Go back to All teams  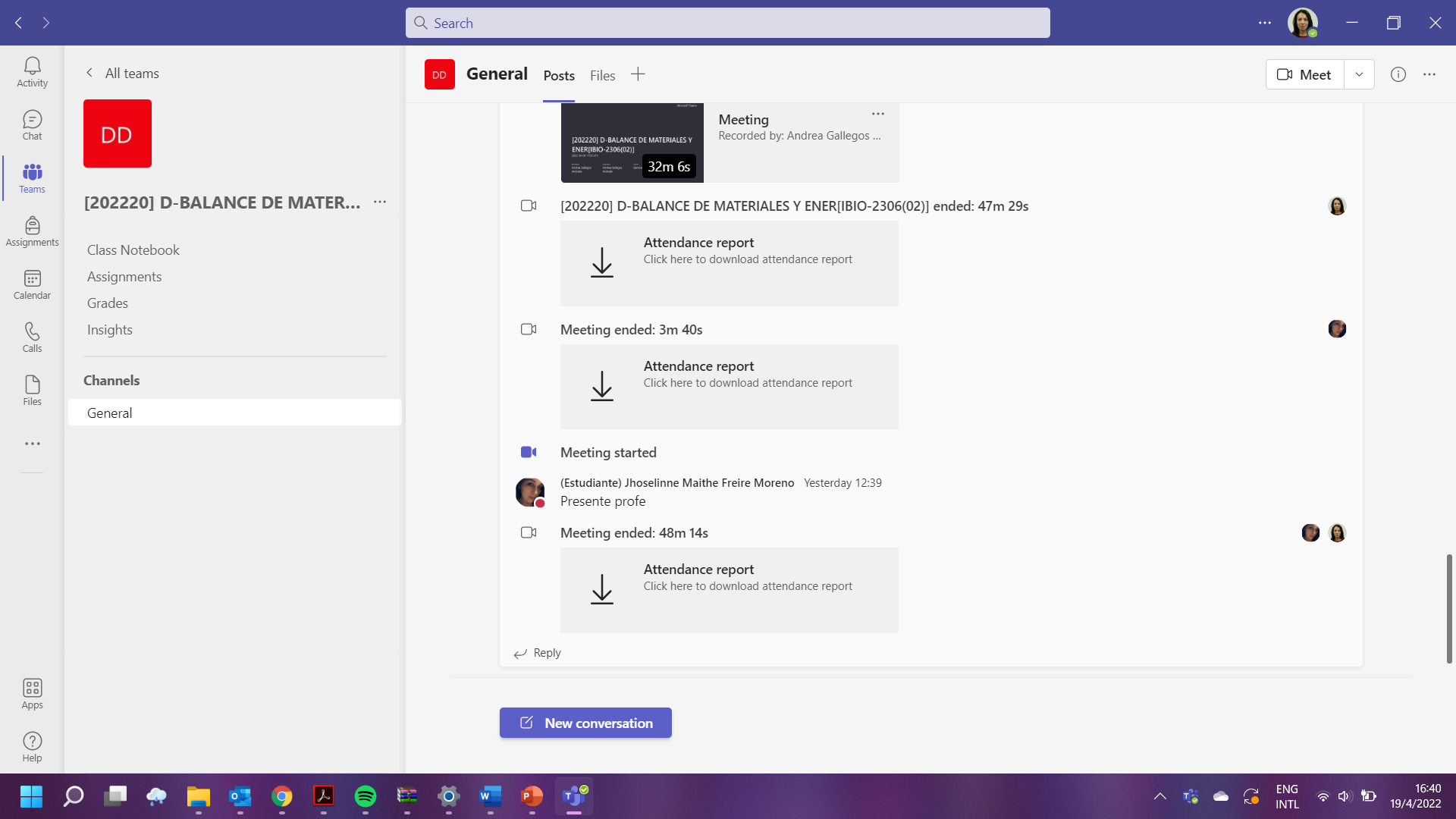tap(122, 74)
